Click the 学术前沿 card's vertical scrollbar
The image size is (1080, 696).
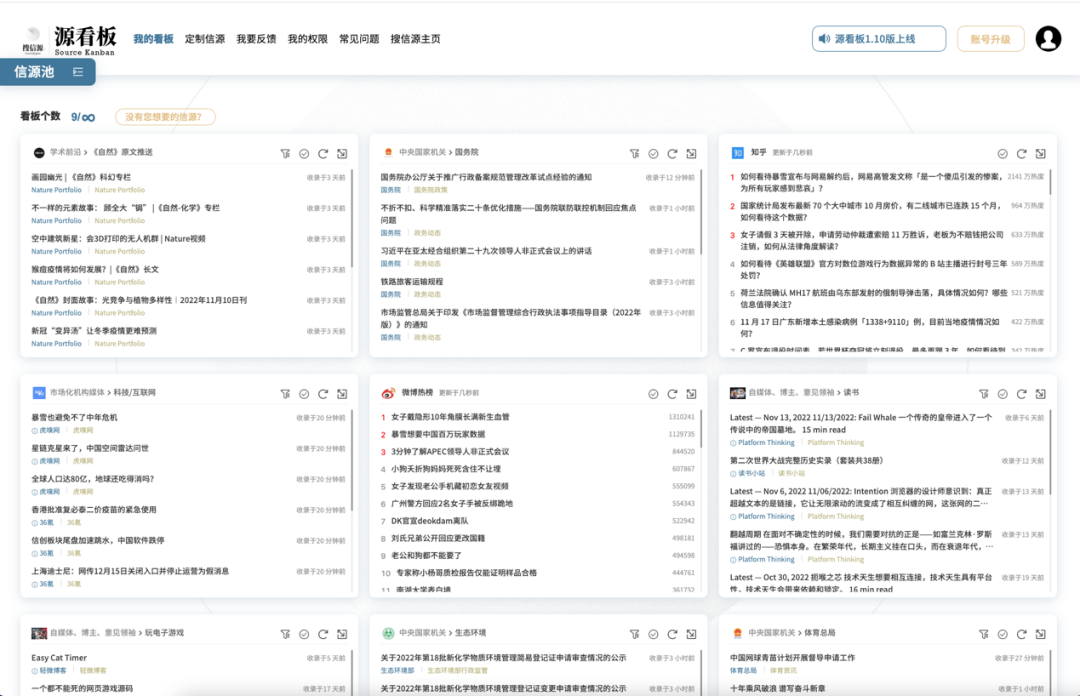pos(352,220)
